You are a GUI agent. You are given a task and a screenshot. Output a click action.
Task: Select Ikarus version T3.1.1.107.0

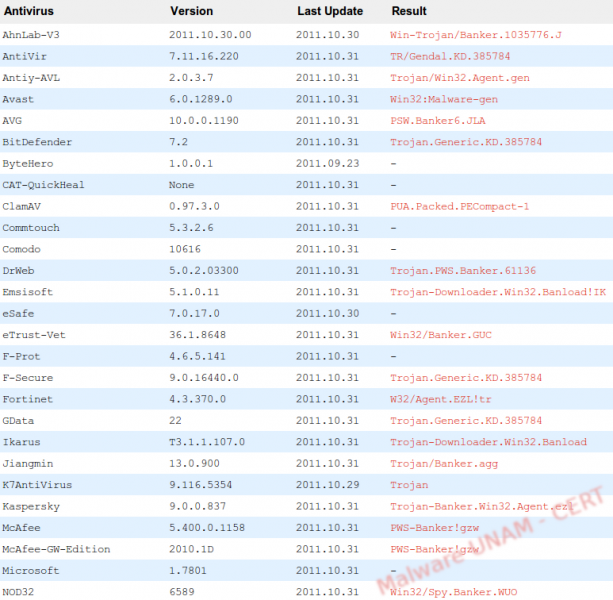pos(207,442)
